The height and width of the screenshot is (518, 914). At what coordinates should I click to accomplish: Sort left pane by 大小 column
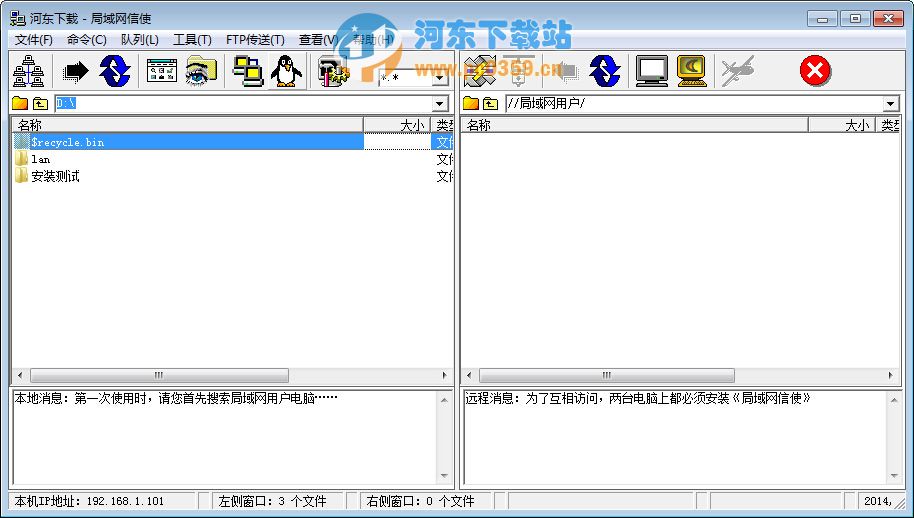[397, 125]
